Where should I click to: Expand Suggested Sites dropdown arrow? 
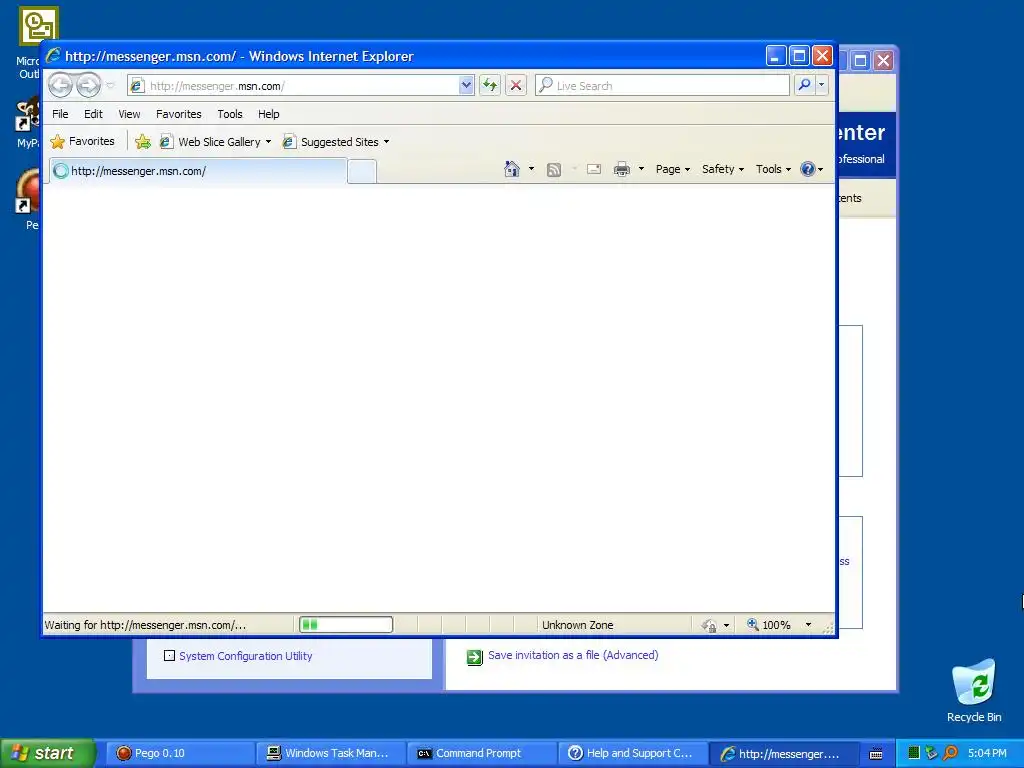[x=386, y=142]
